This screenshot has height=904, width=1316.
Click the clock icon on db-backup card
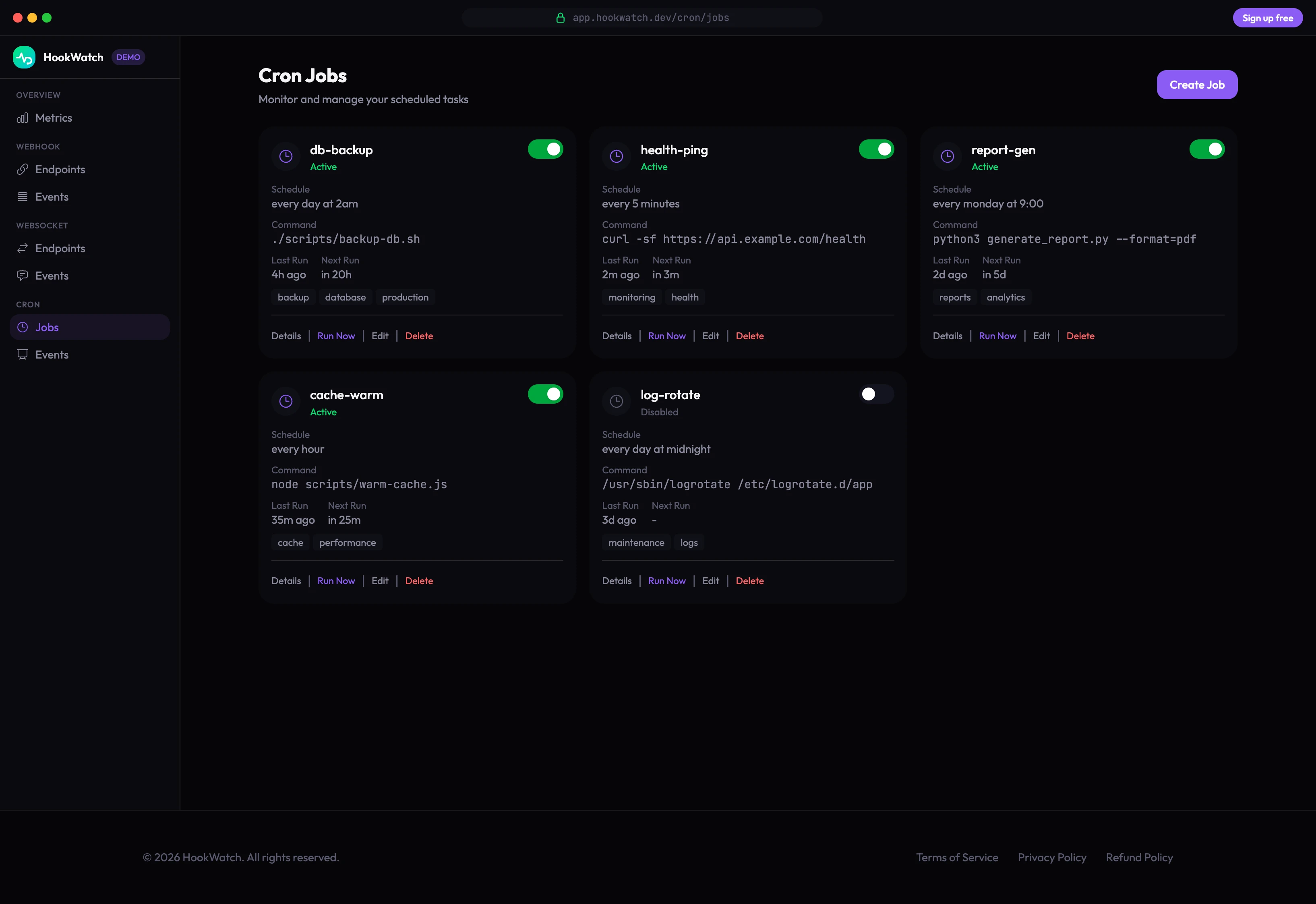click(286, 156)
